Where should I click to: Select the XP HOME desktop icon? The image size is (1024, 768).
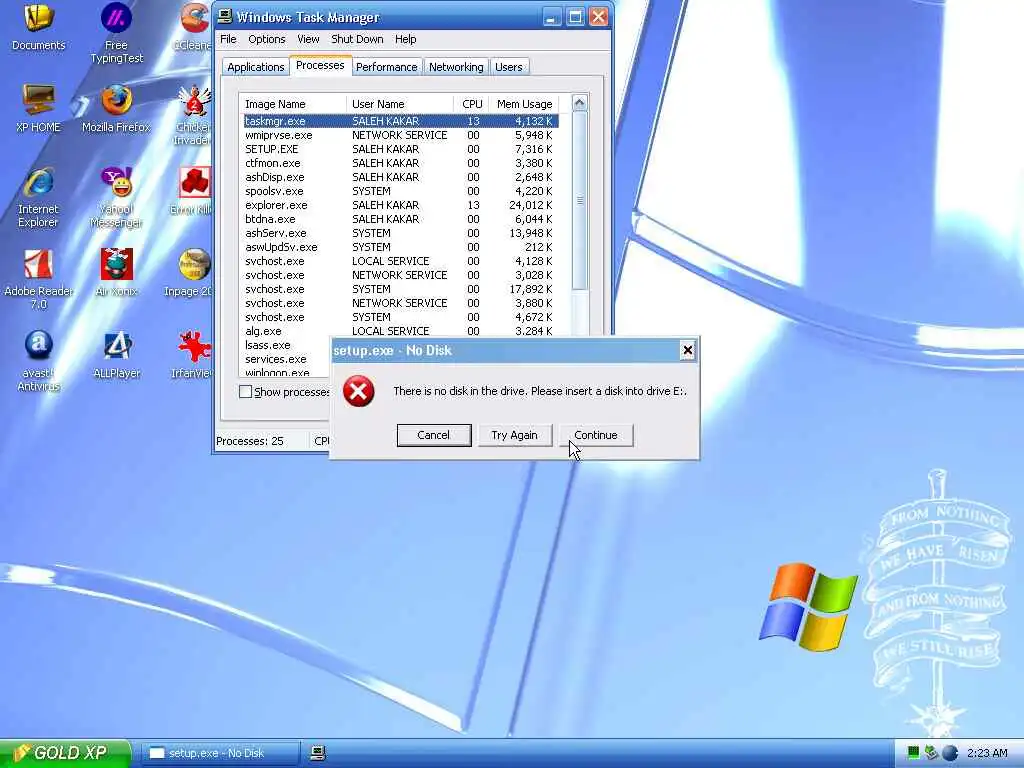point(38,108)
